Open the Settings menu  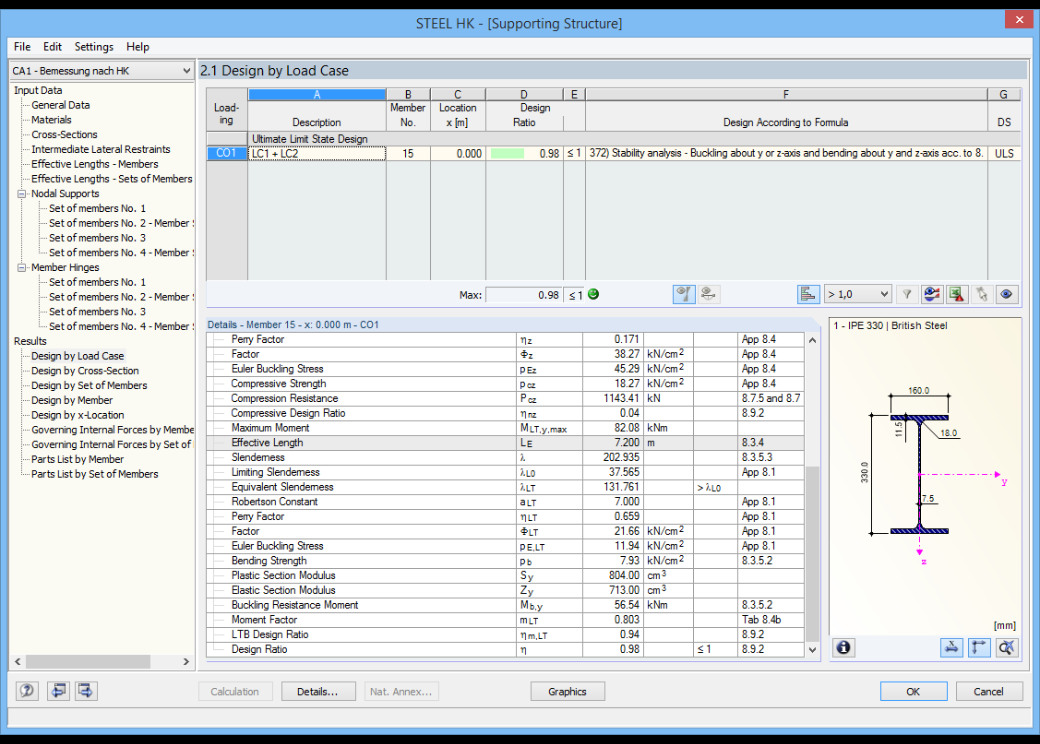[94, 46]
